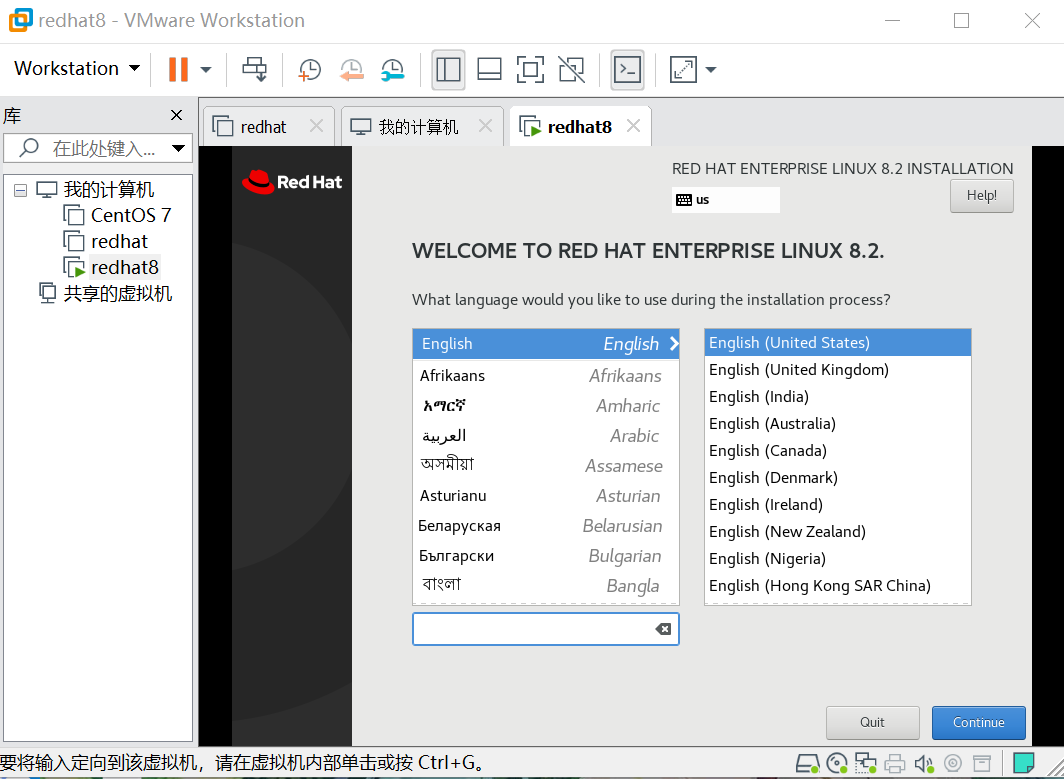Close the redhat8 tab

click(x=633, y=126)
